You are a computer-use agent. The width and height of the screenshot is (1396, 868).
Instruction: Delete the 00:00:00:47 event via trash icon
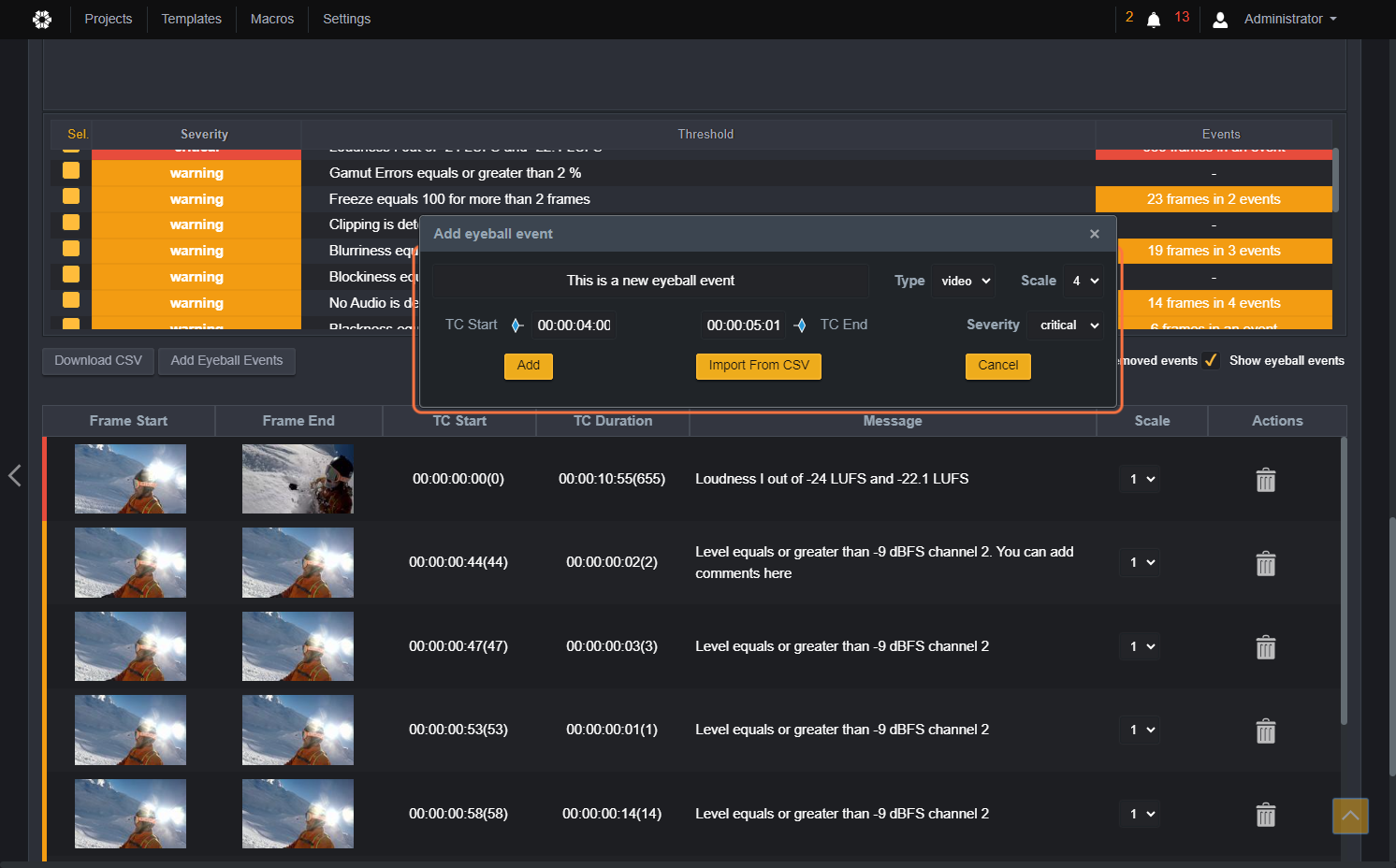point(1266,647)
